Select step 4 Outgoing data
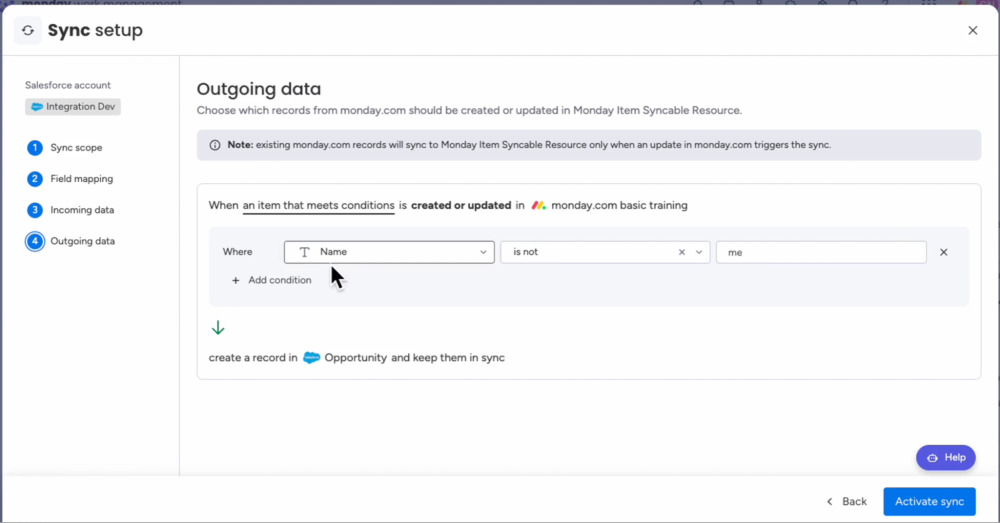Viewport: 1000px width, 523px height. [82, 241]
